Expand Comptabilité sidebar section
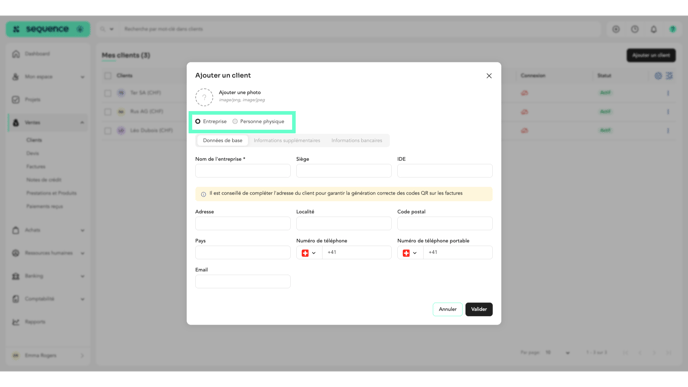Image resolution: width=688 pixels, height=387 pixels. click(x=47, y=299)
